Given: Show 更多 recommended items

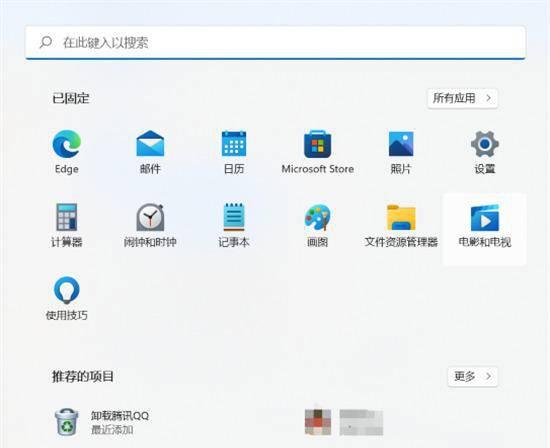Looking at the screenshot, I should tap(472, 376).
